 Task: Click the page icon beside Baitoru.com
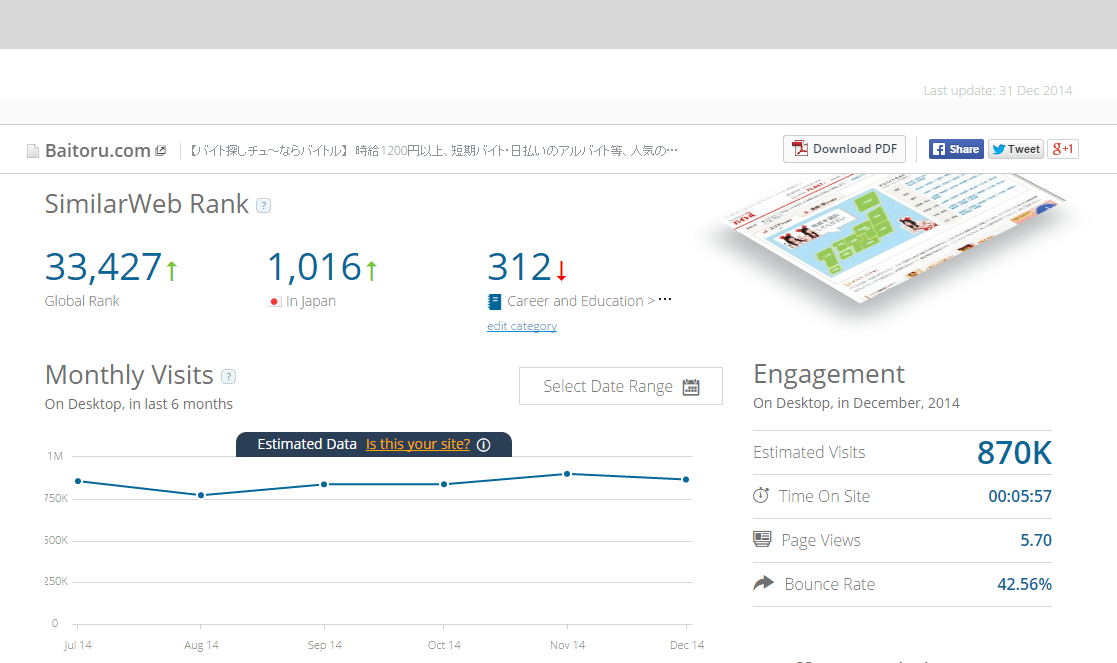coord(33,151)
